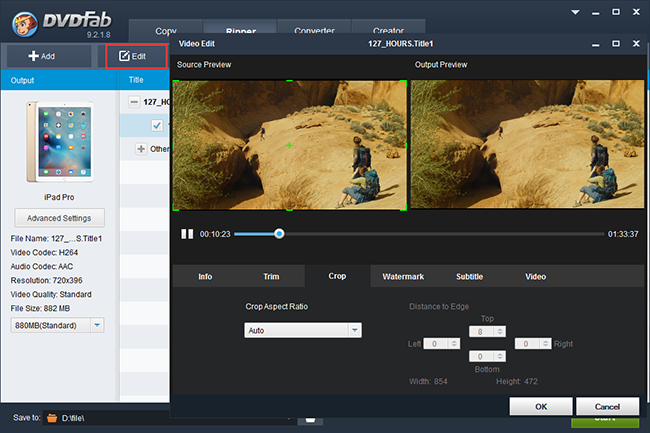
Task: Click Cancel in Video Edit dialog
Action: pos(607,406)
